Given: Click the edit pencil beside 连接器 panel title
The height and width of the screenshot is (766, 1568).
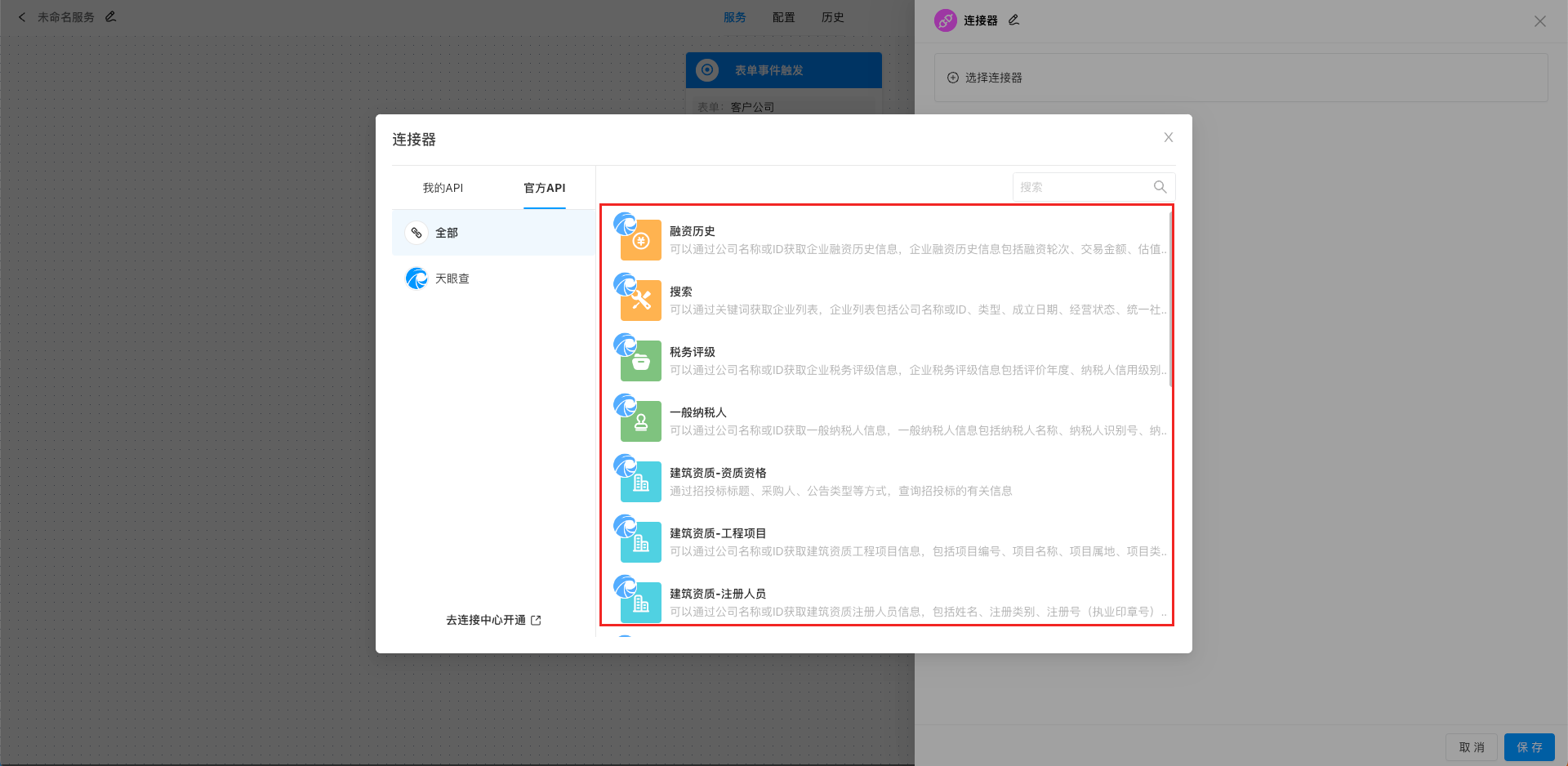Looking at the screenshot, I should coord(1013,19).
